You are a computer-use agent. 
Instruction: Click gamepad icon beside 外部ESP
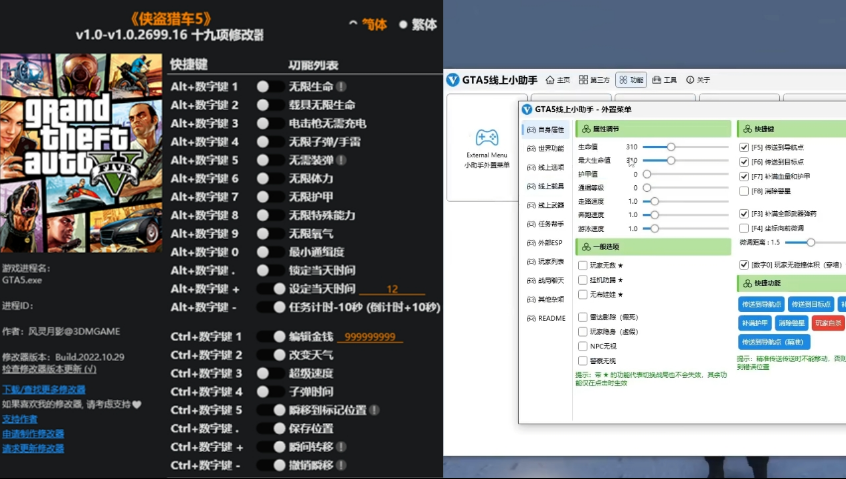[531, 243]
